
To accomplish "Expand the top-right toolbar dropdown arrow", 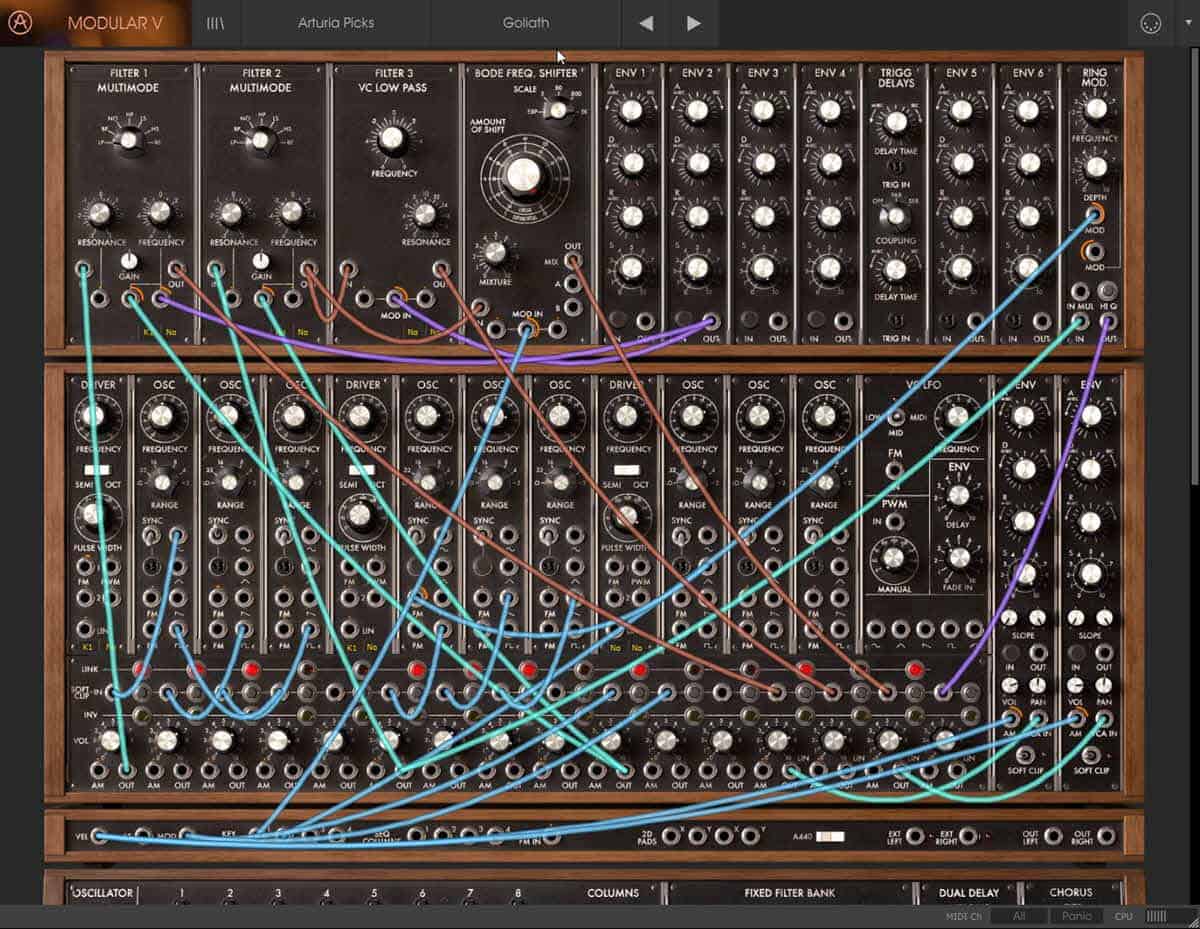I will point(1188,24).
